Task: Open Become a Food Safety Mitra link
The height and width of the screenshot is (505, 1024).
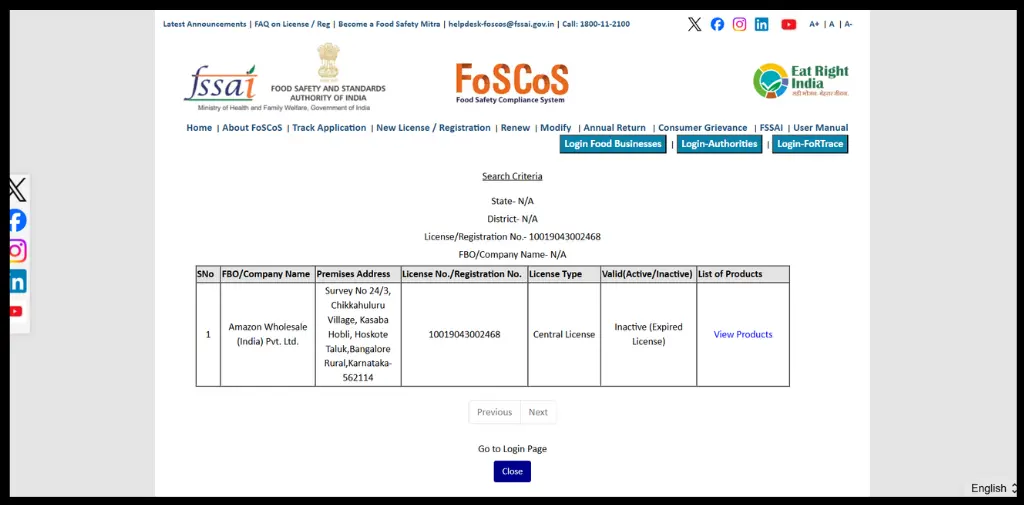Action: point(389,24)
